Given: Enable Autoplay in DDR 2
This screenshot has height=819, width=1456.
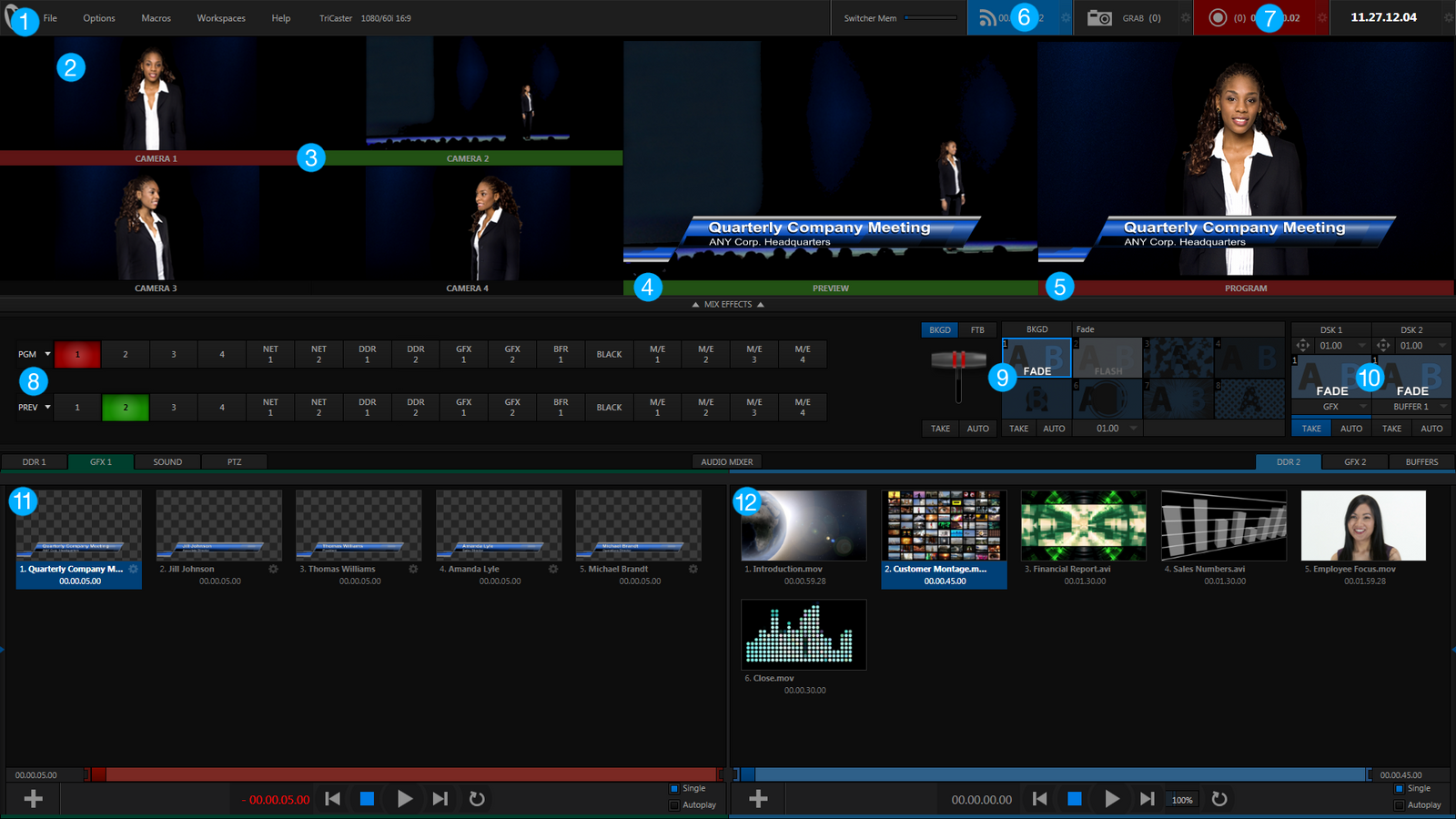Looking at the screenshot, I should 1399,805.
